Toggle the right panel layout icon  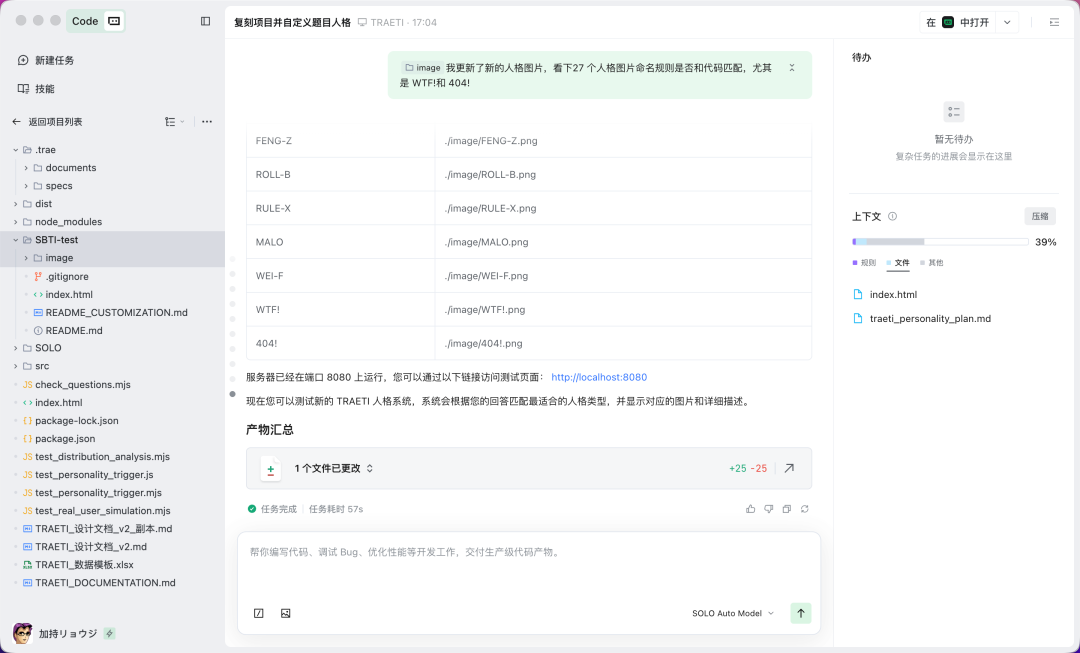1054,21
